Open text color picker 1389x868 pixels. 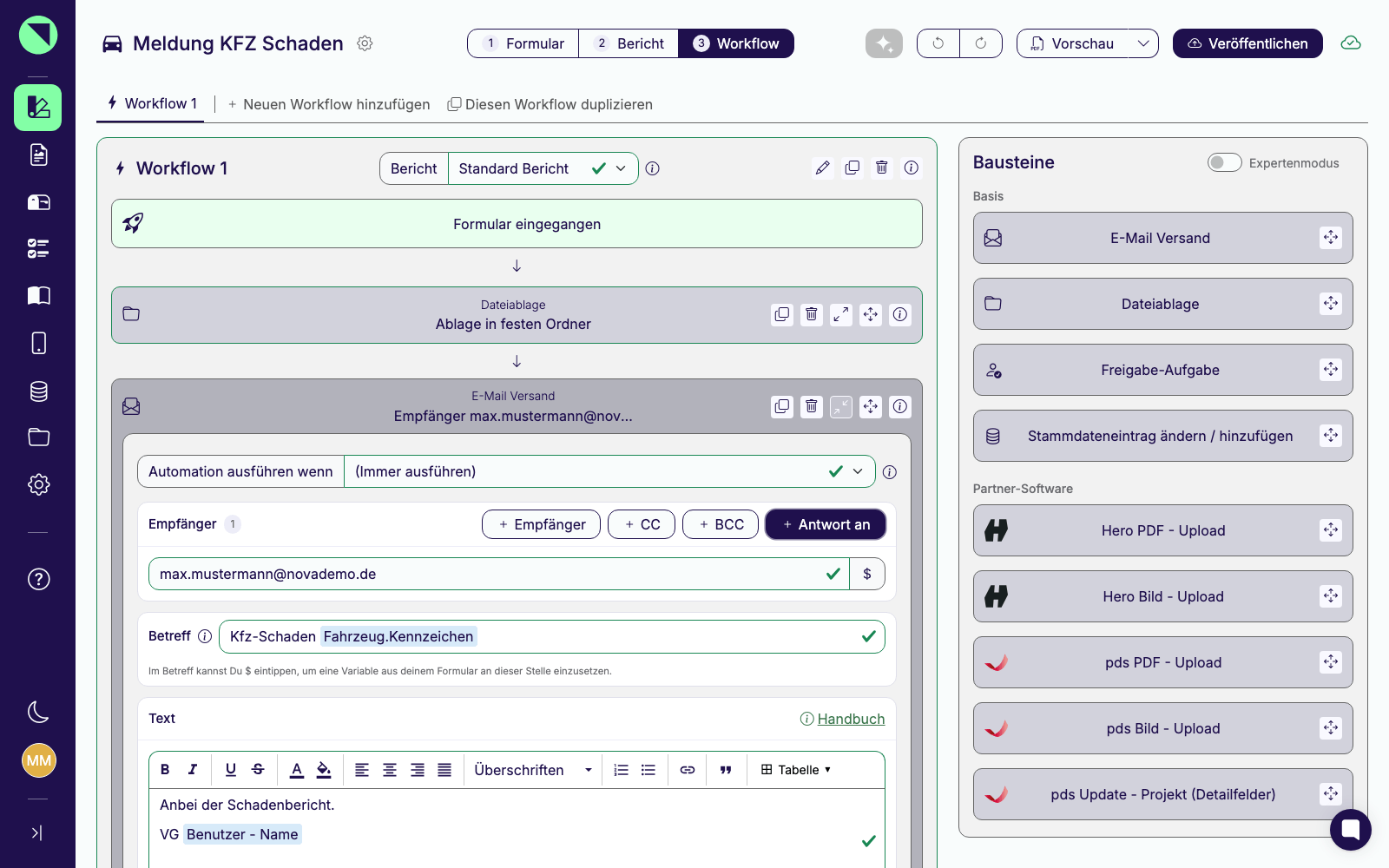point(296,770)
